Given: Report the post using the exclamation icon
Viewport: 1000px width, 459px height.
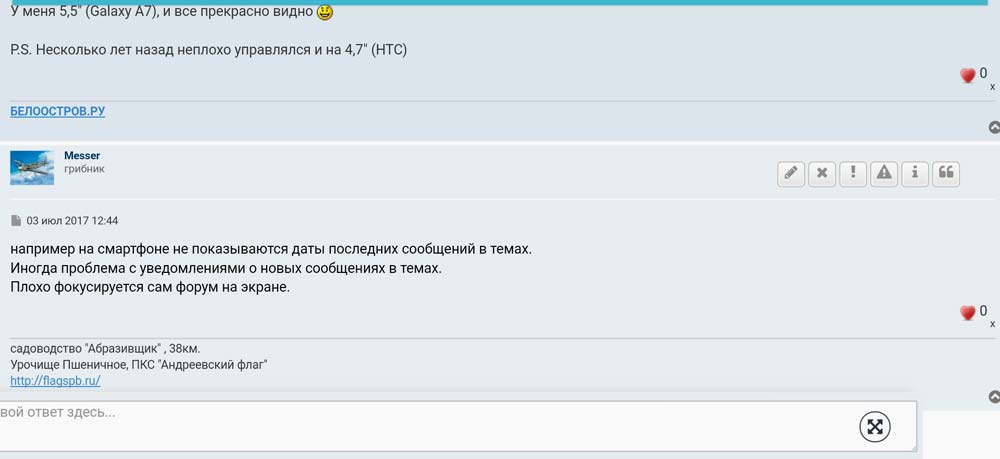Looking at the screenshot, I should [853, 173].
